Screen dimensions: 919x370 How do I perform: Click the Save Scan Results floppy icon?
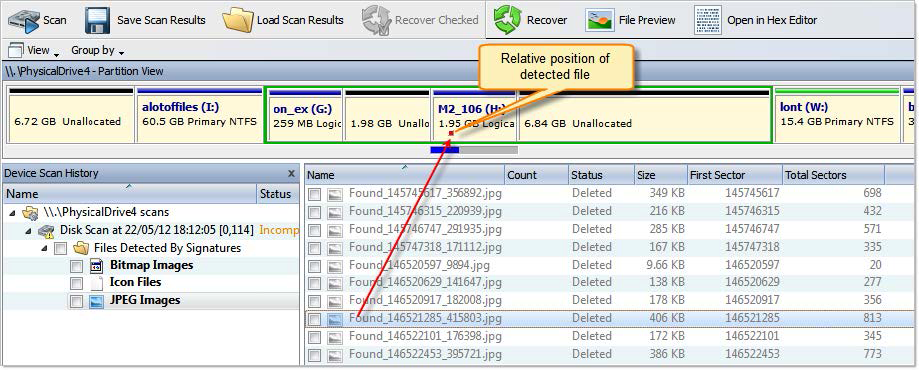[98, 20]
